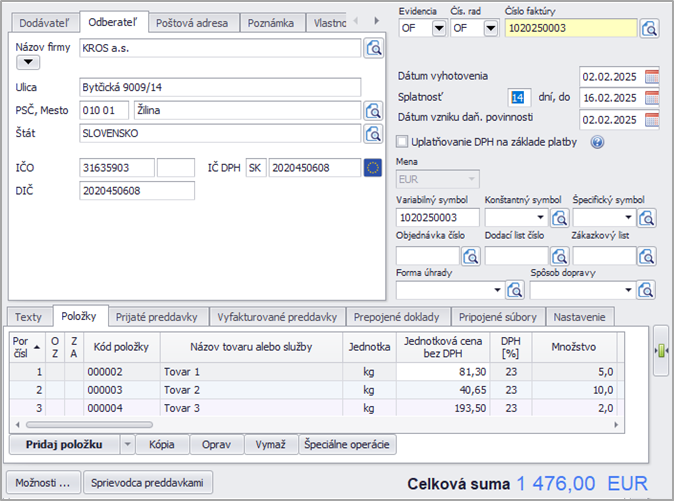Image resolution: width=674 pixels, height=501 pixels.
Task: Click the items table horizontal scrollbar
Action: coord(89,425)
